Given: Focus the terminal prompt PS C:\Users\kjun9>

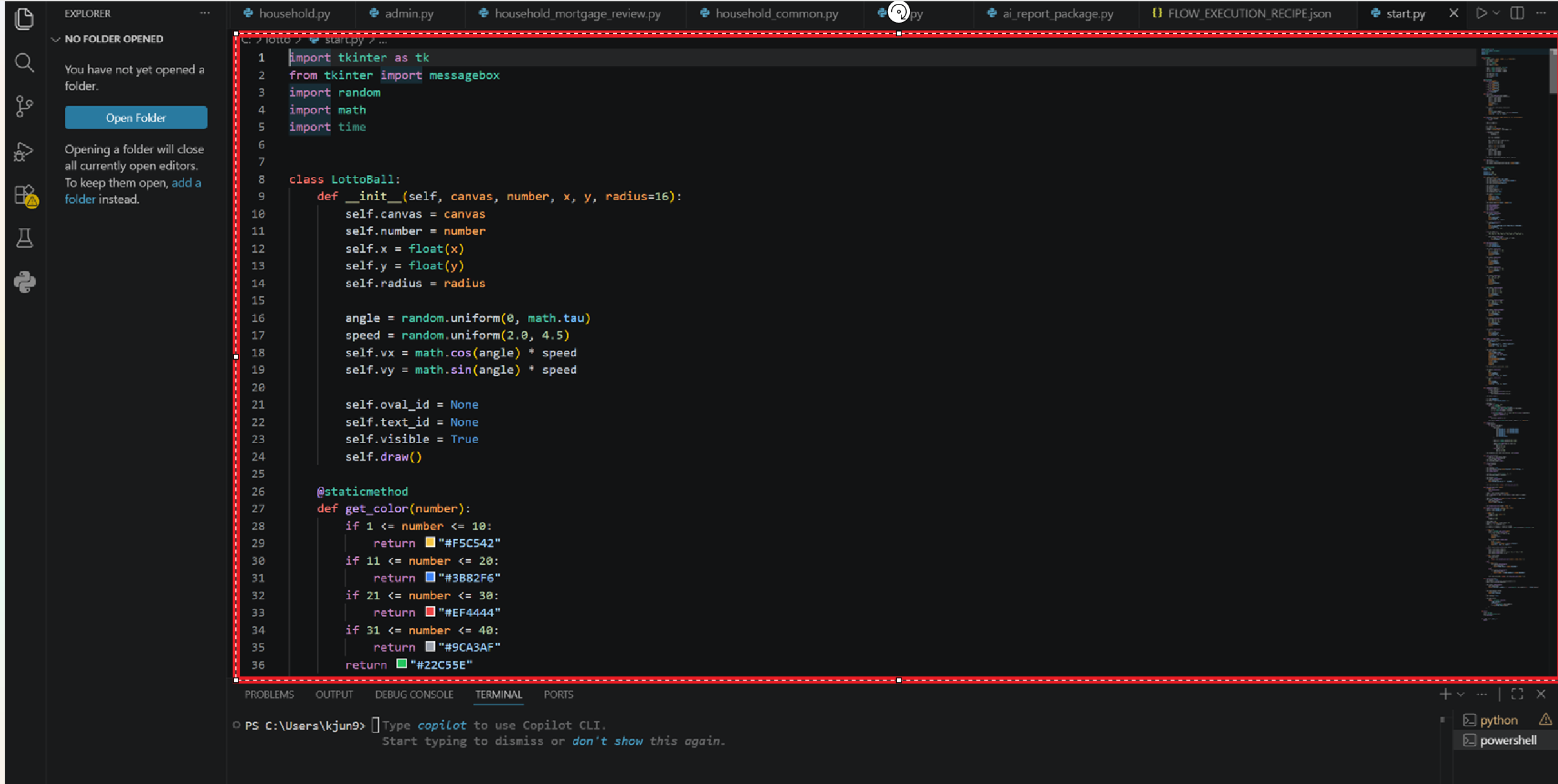Looking at the screenshot, I should 305,725.
